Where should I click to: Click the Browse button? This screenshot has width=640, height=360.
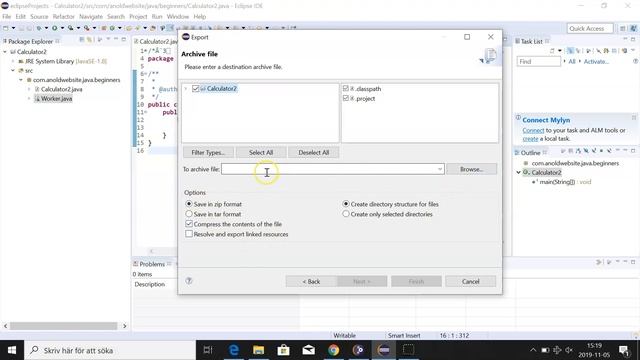[x=471, y=169]
